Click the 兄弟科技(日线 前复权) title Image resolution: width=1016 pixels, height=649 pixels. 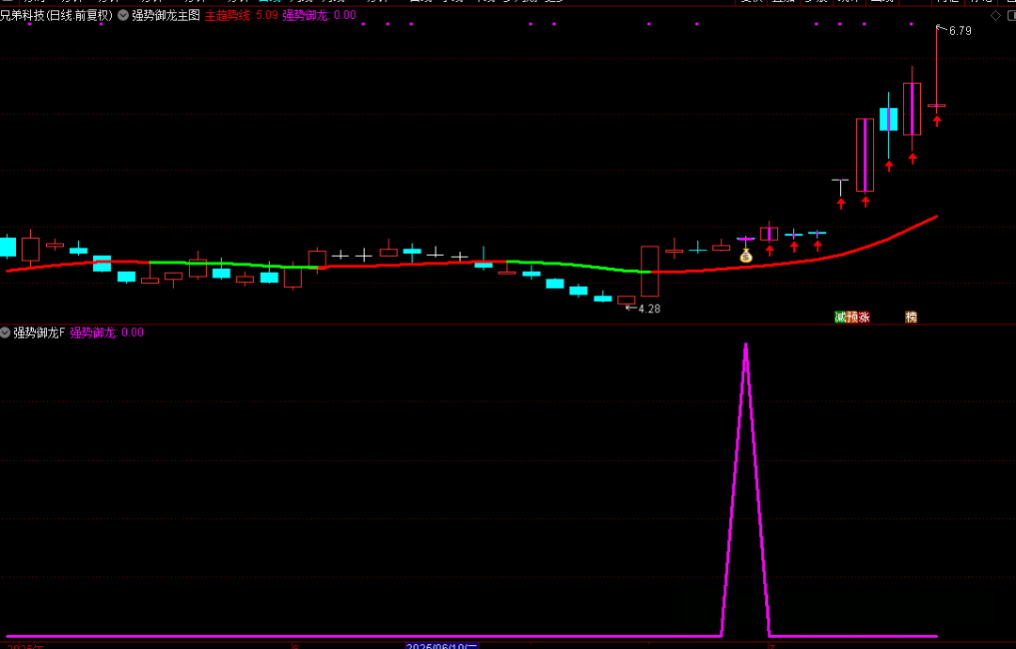(x=56, y=16)
